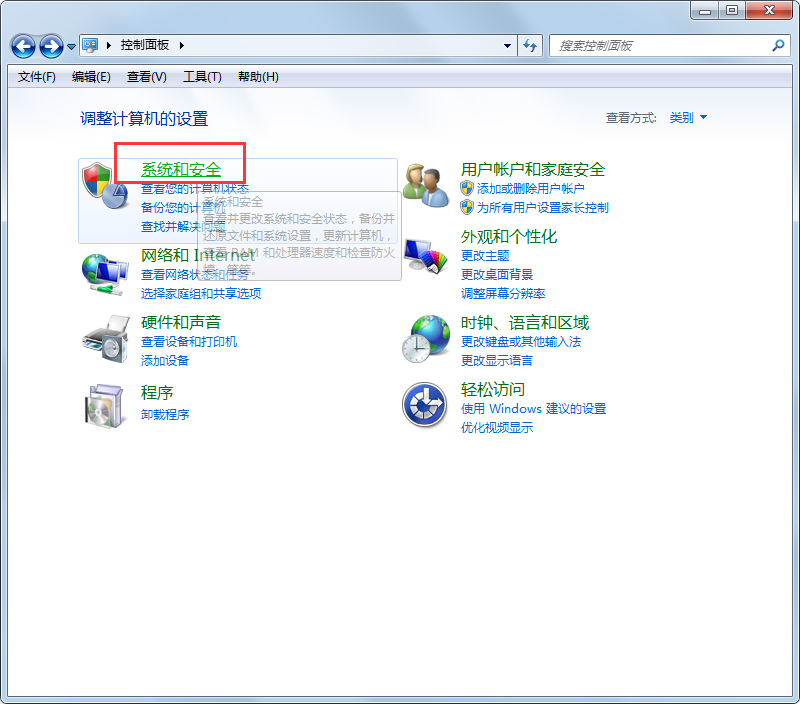Click the back navigation arrow

[x=21, y=46]
